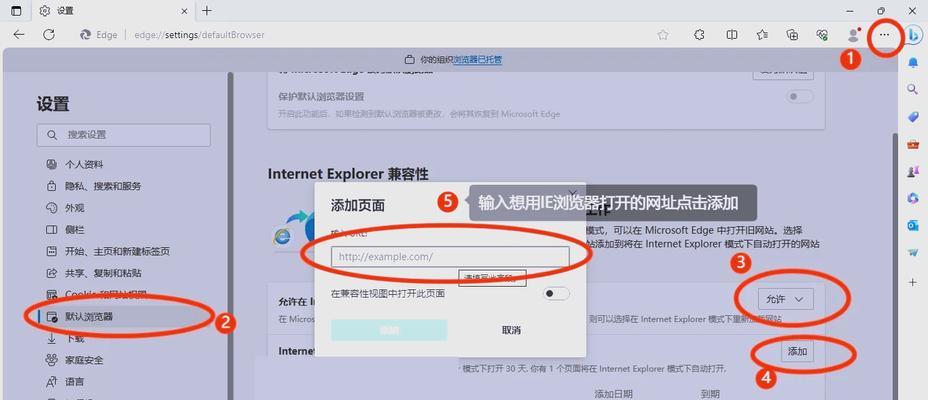Toggle split screen view icon
The height and width of the screenshot is (400, 928).
click(x=732, y=35)
